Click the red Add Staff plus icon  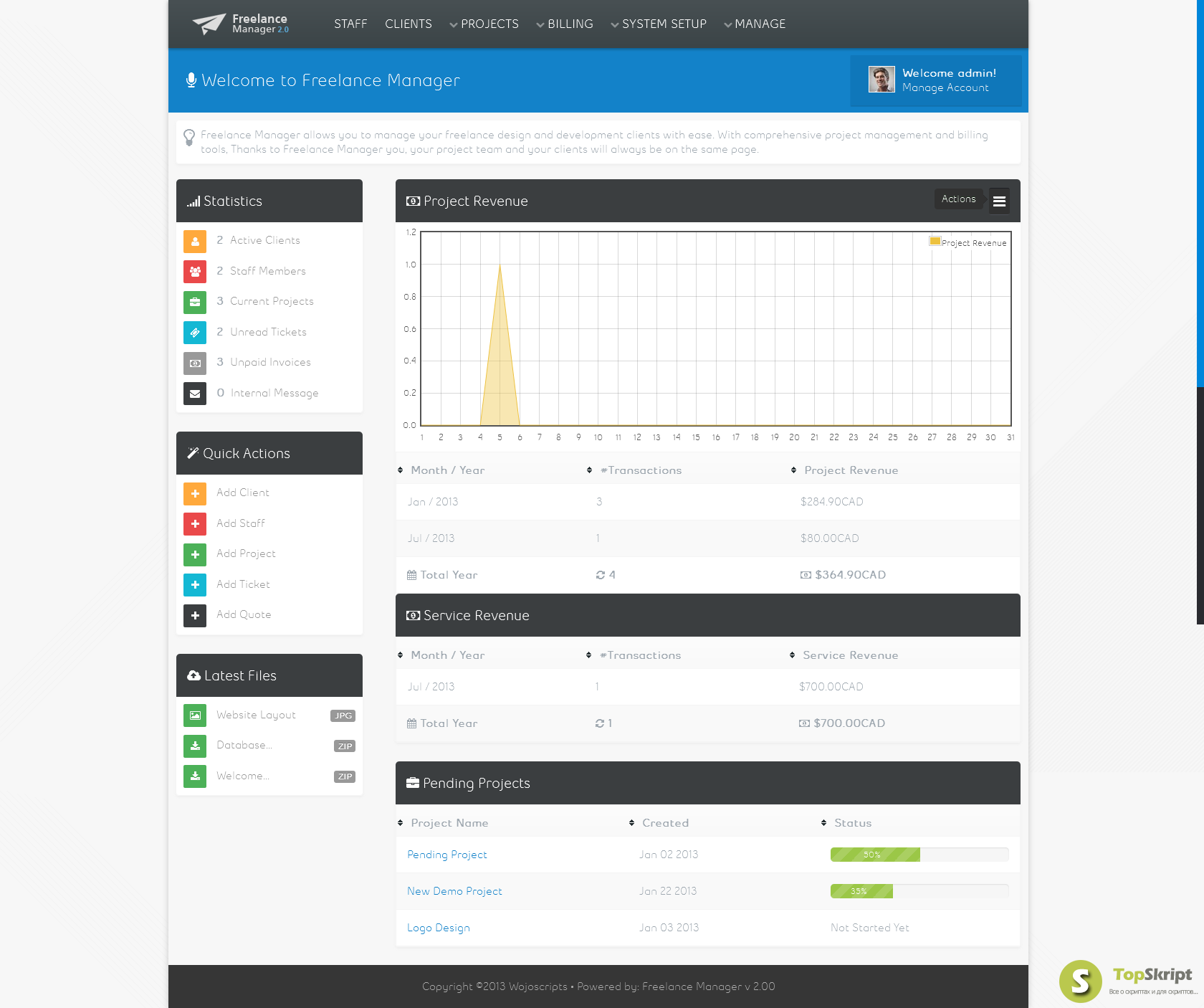coord(195,524)
